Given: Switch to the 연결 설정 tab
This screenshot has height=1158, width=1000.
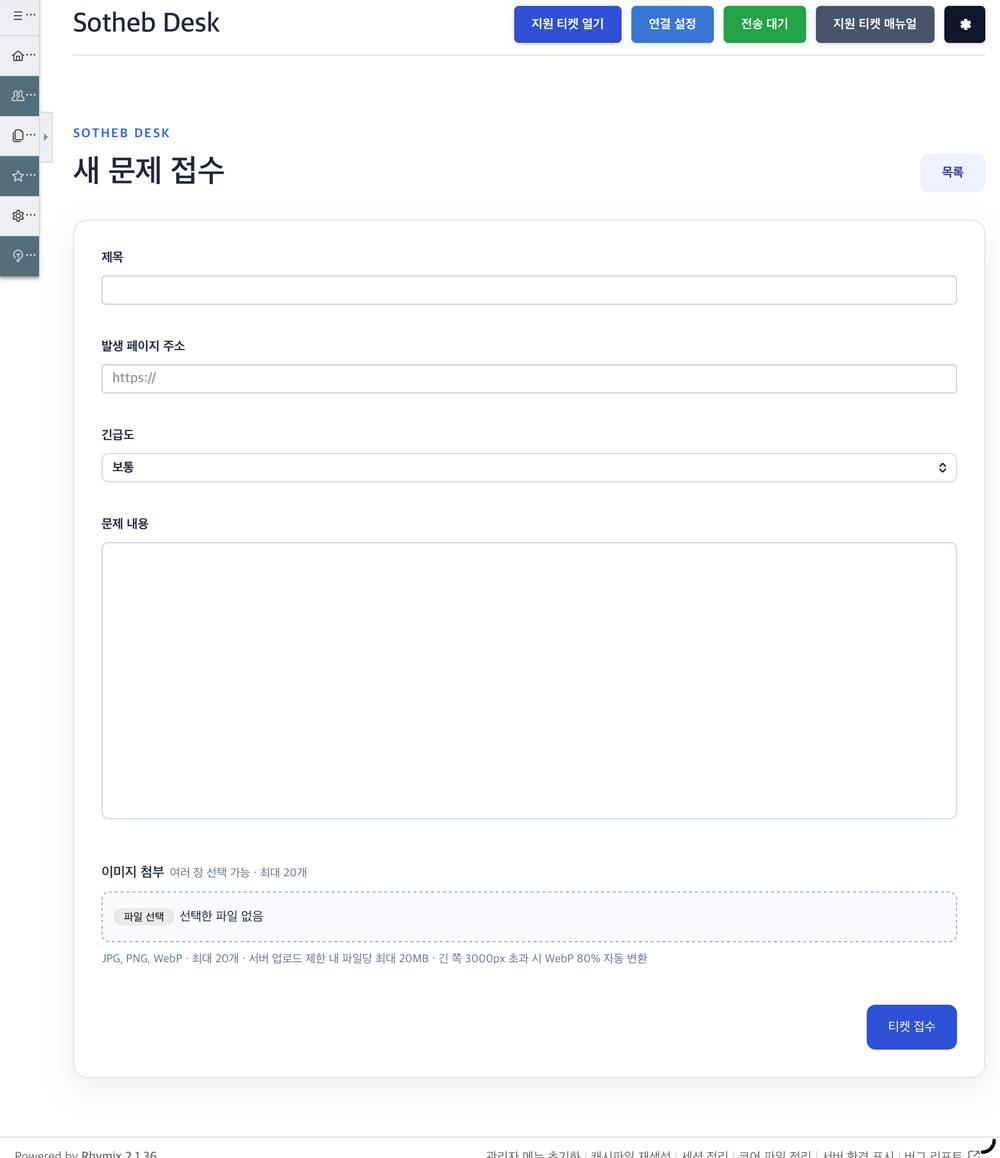Looking at the screenshot, I should click(x=672, y=24).
